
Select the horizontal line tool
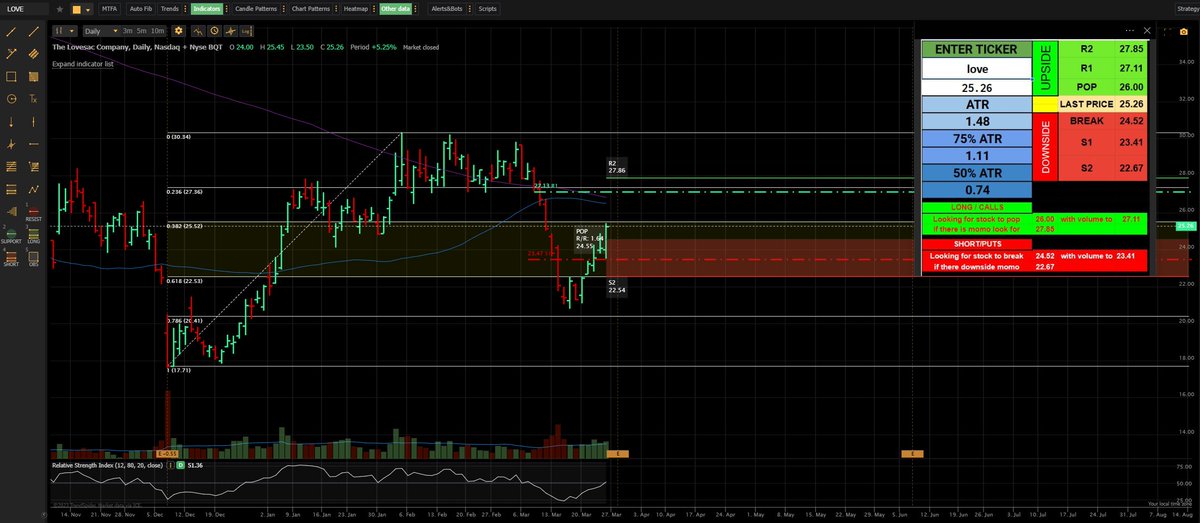coord(33,144)
